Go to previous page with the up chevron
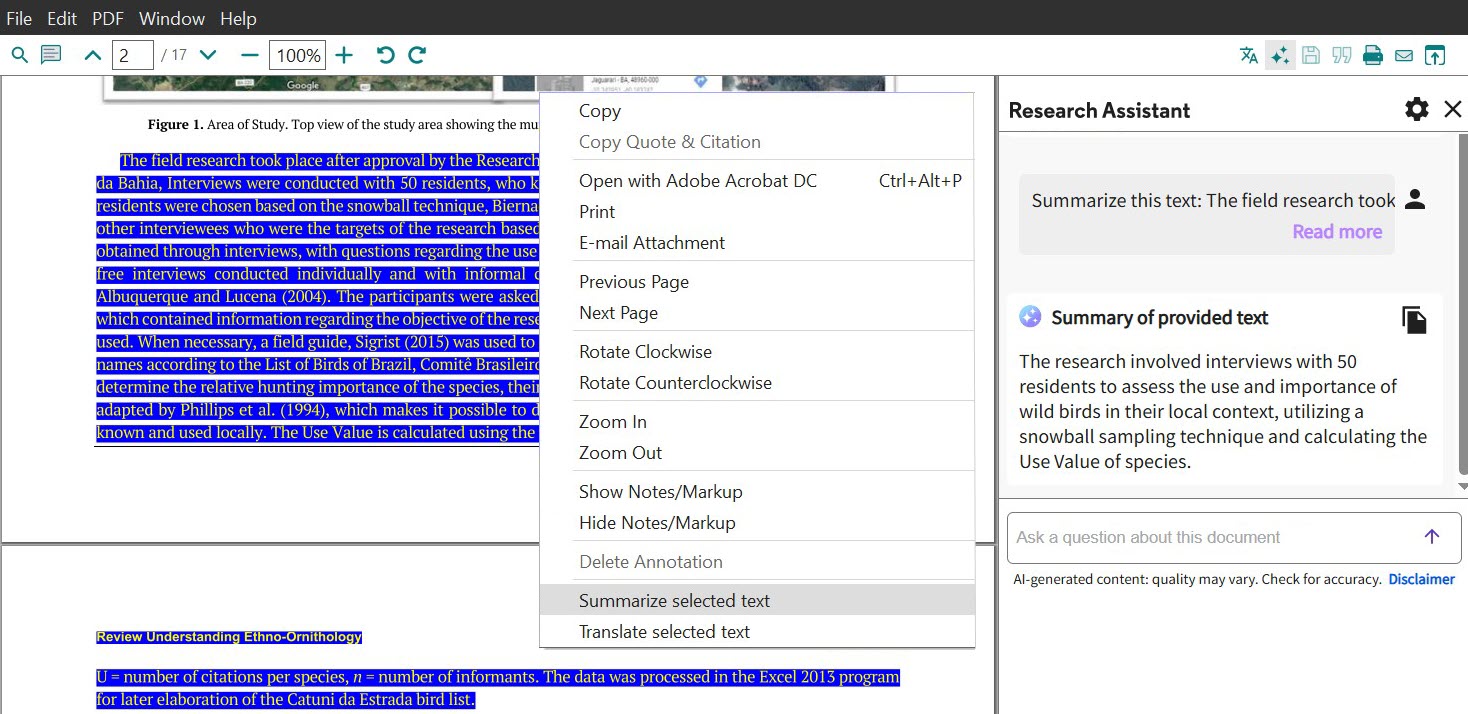The image size is (1468, 714). (92, 55)
